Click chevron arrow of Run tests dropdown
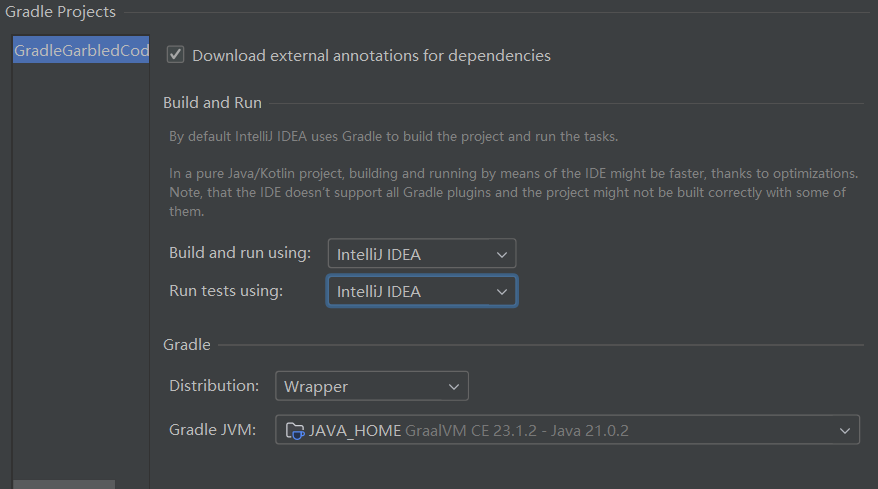The width and height of the screenshot is (878, 489). coord(502,291)
